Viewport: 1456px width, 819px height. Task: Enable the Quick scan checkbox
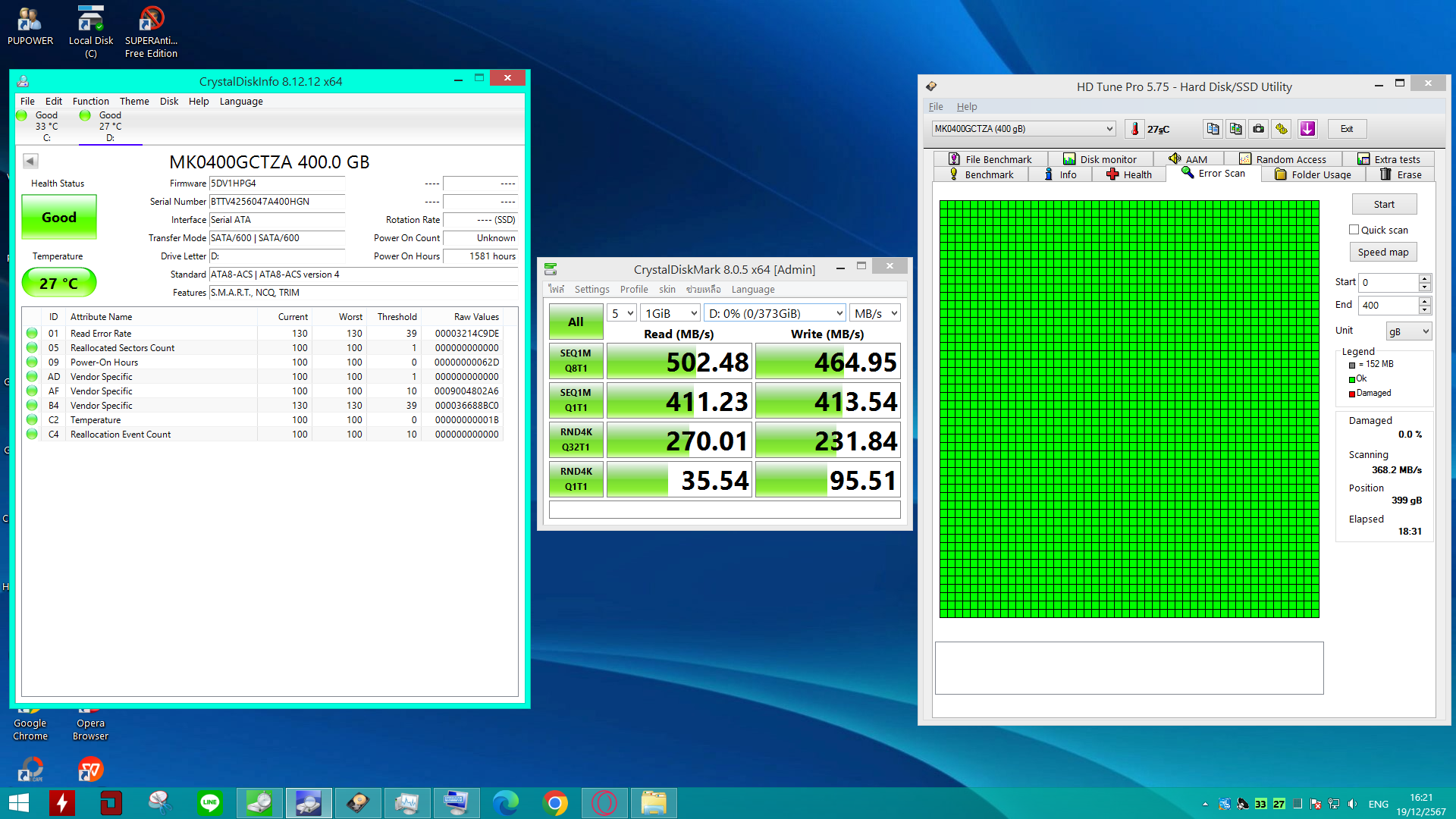pos(1353,229)
